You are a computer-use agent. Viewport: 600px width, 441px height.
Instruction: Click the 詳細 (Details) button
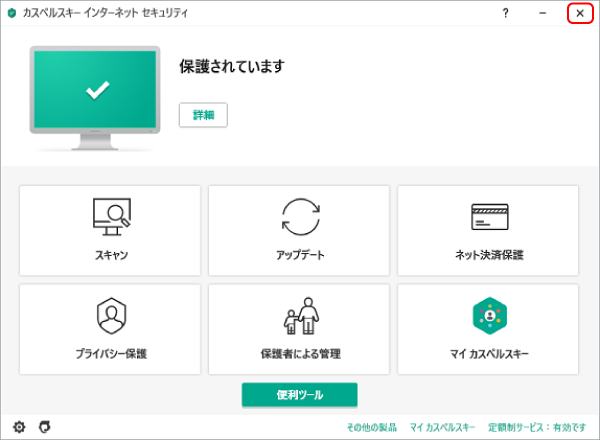click(203, 115)
